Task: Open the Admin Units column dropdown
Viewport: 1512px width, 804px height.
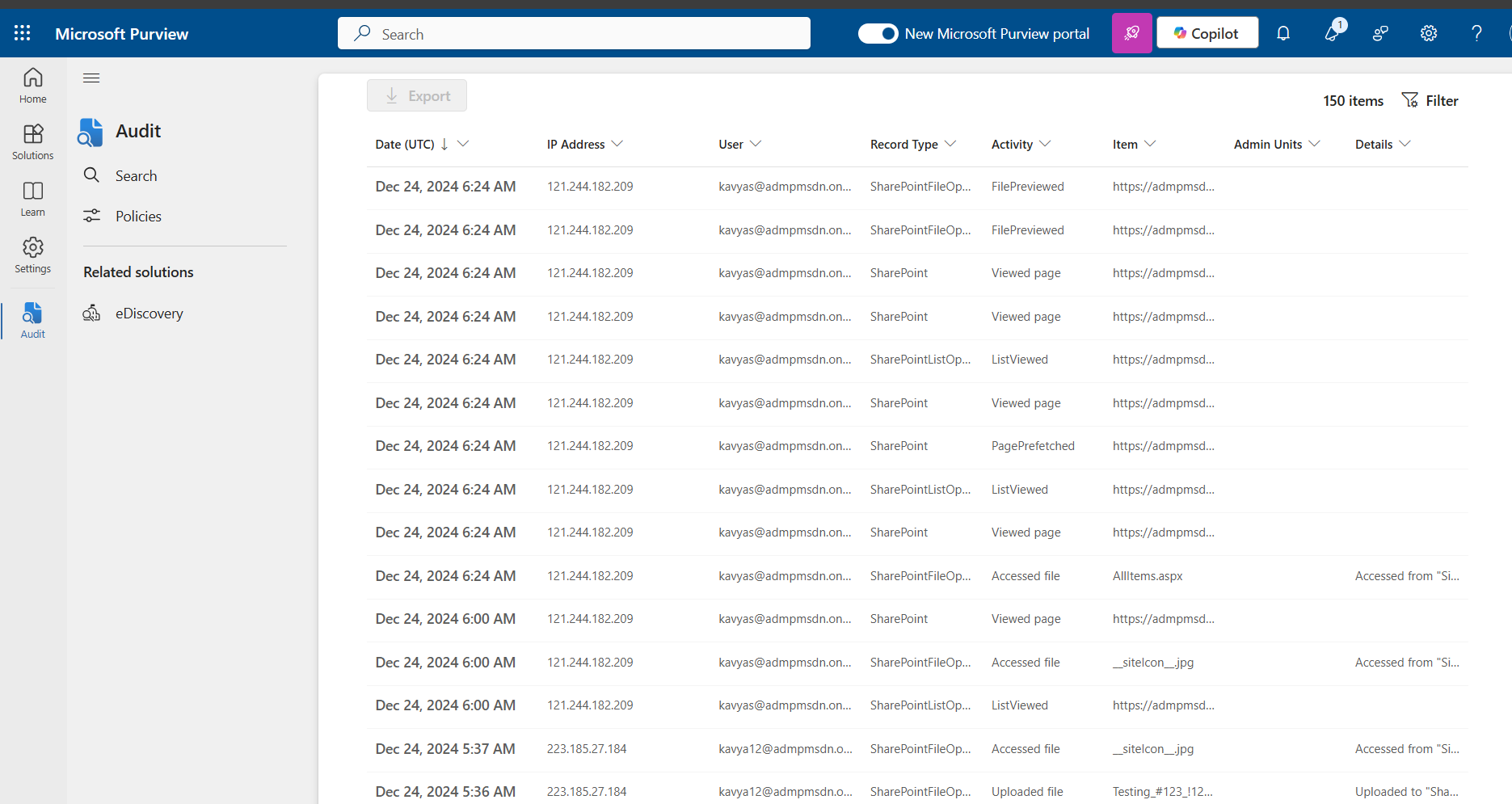Action: tap(1316, 144)
